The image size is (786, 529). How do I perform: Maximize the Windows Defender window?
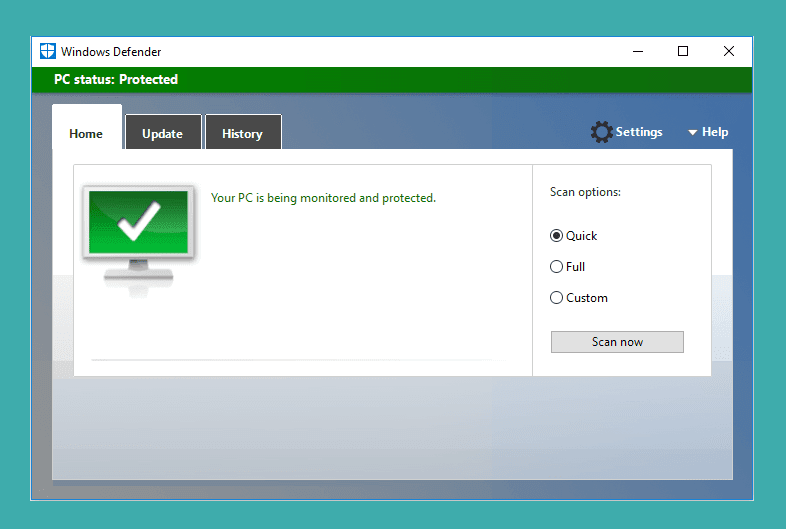(x=683, y=51)
